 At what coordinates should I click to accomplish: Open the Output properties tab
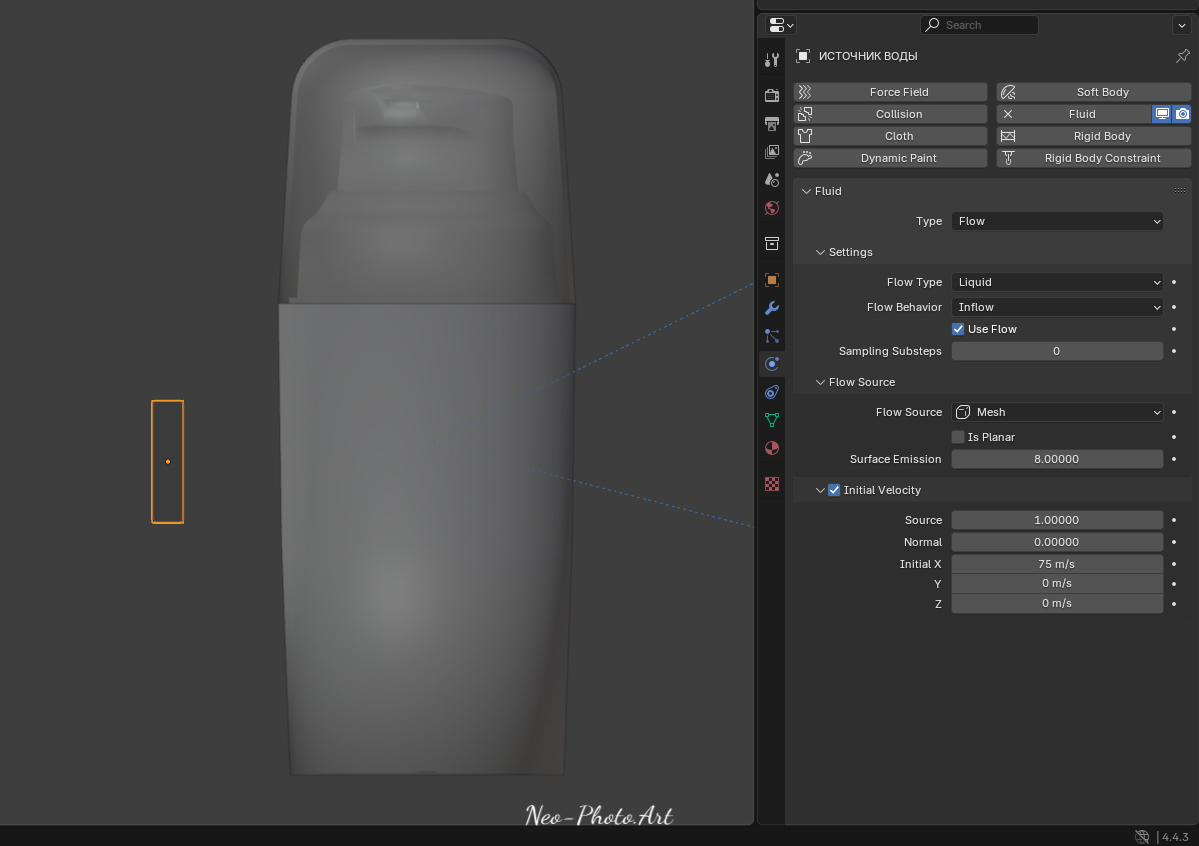[x=772, y=124]
